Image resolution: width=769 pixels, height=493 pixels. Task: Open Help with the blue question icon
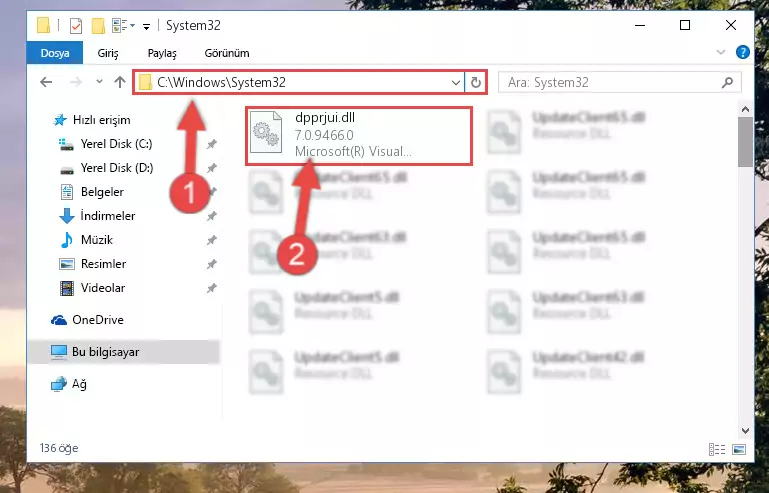tap(743, 52)
